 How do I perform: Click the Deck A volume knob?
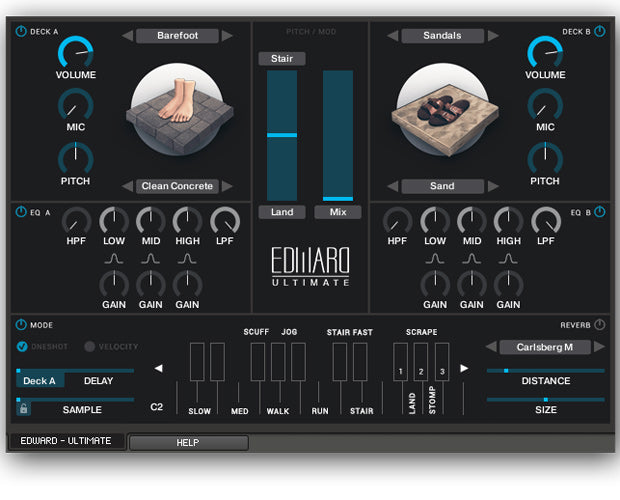(76, 52)
